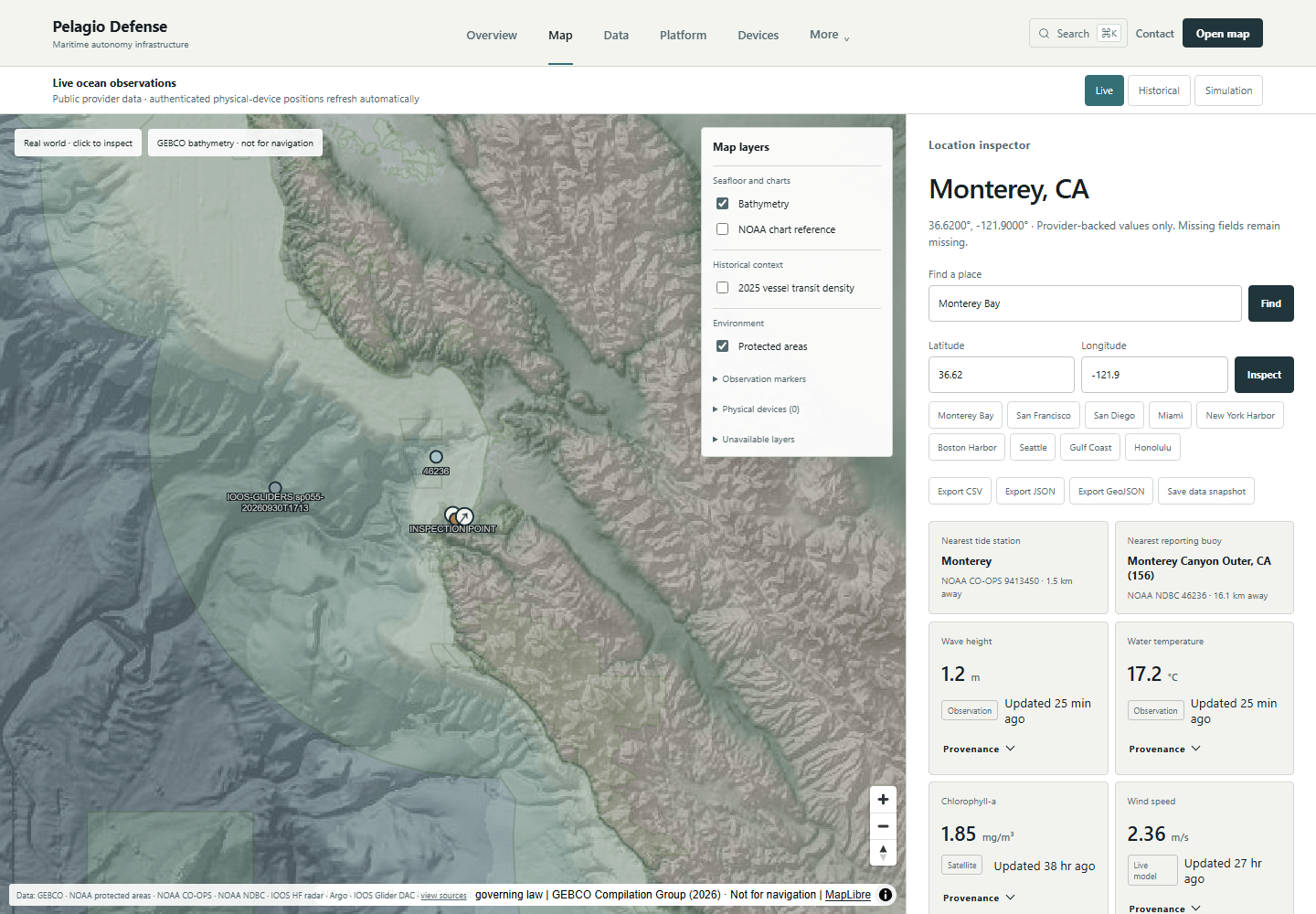Click the Search box in header
1316x914 pixels.
point(1077,34)
